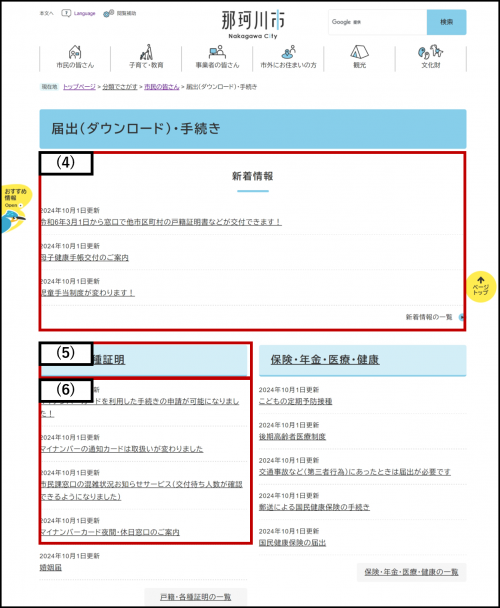Click the 新着情報 section heading text
The image size is (500, 608).
coord(253,176)
